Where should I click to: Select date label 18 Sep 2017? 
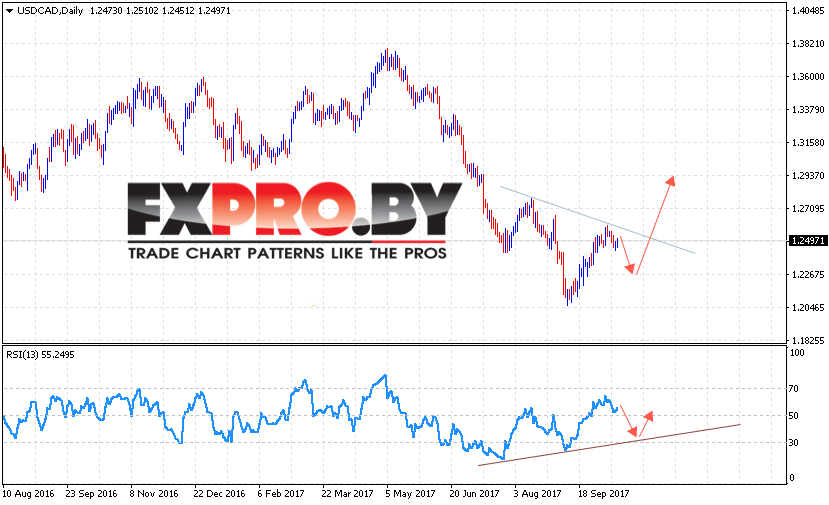[x=603, y=493]
